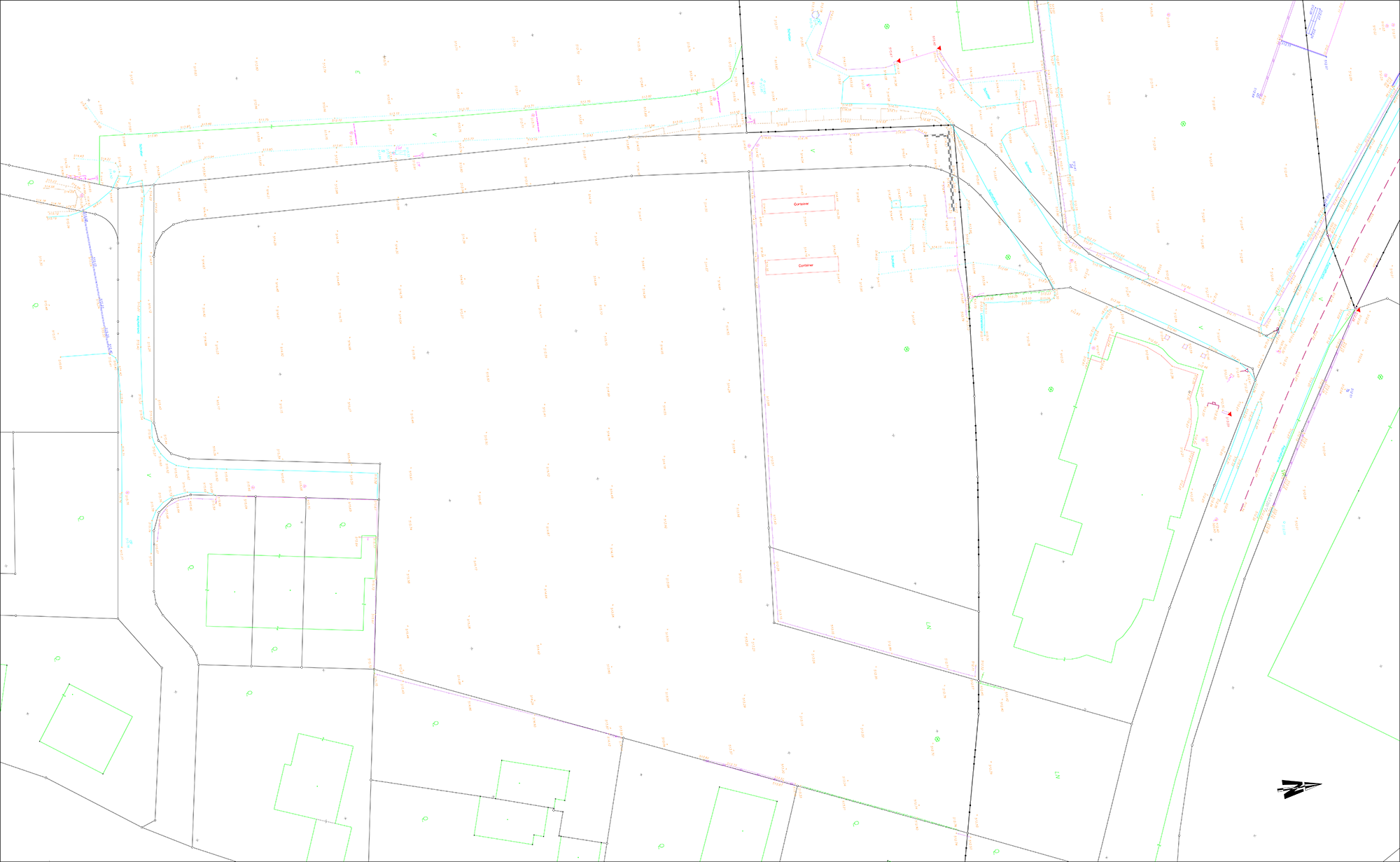1400x862 pixels.
Task: Click green circled-cross symbol beside blue circle
Action: click(x=887, y=27)
